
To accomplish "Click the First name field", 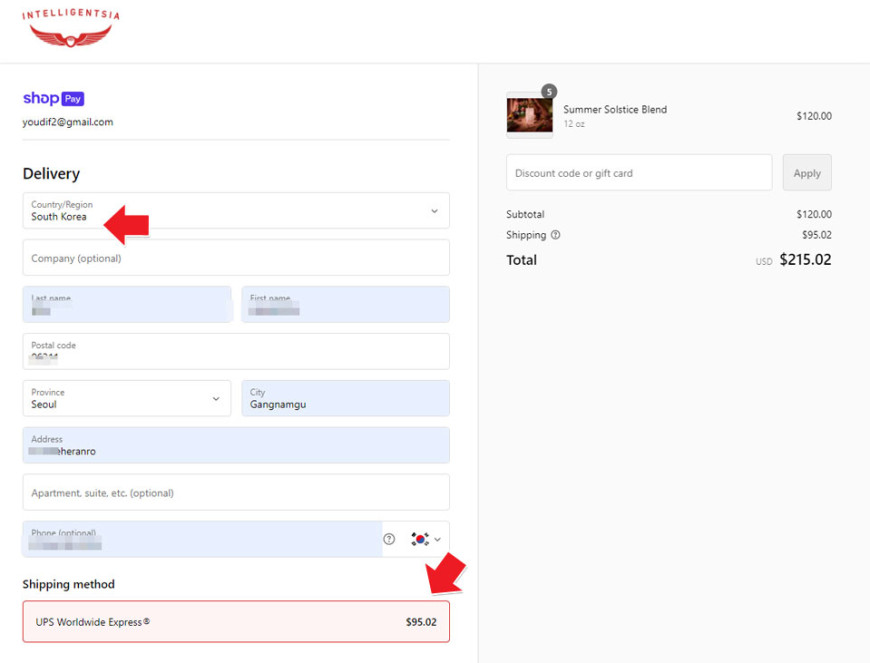I will point(346,304).
